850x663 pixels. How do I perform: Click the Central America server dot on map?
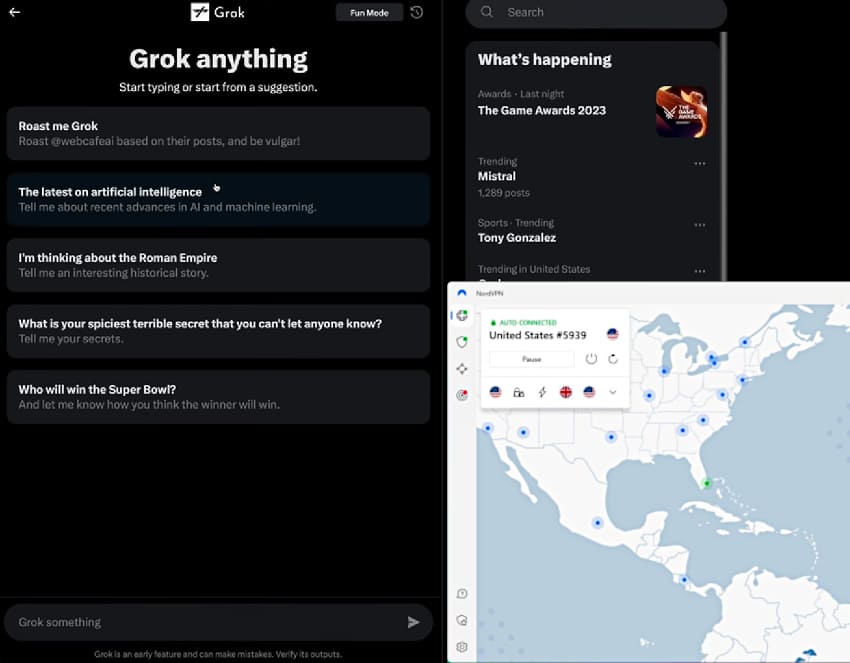pos(684,580)
